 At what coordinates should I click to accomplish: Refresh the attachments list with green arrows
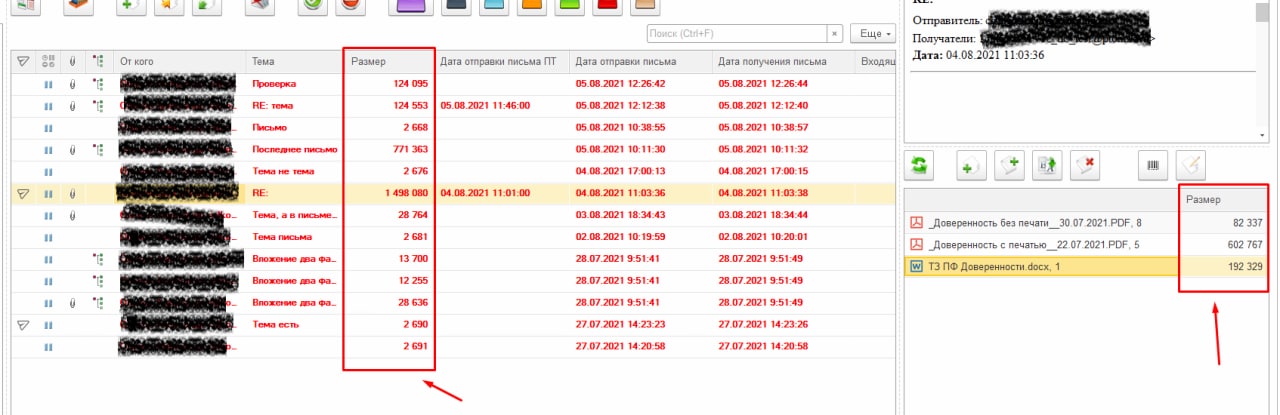[920, 165]
